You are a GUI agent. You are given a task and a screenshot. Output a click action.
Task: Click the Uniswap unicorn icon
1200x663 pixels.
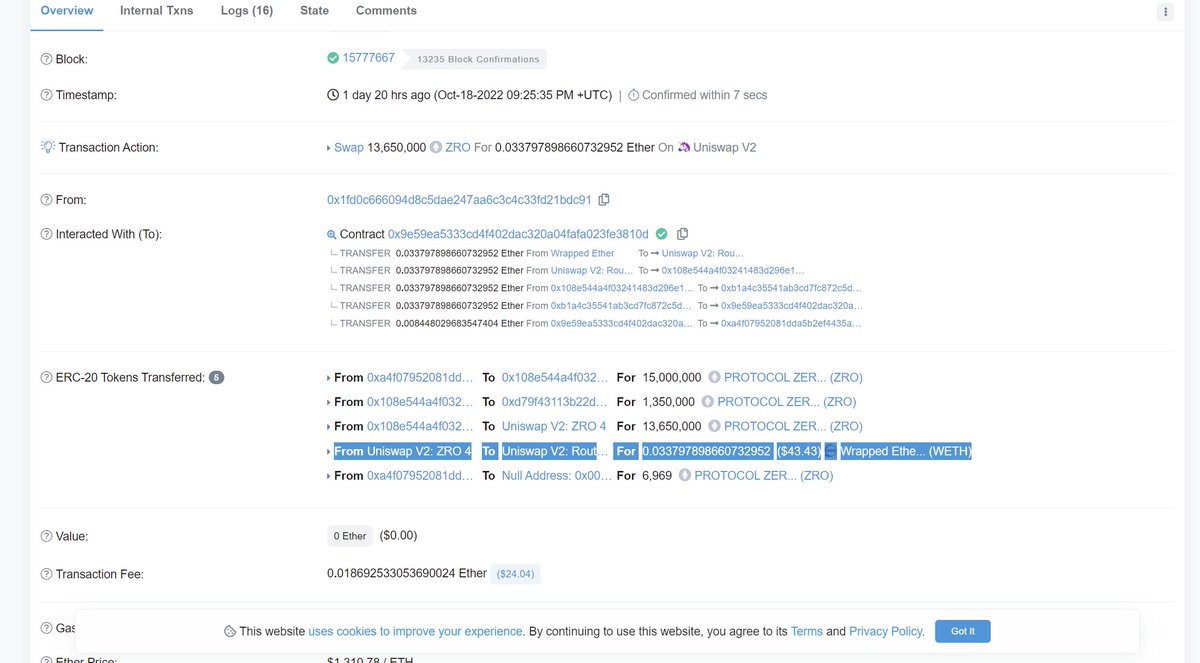(x=684, y=147)
